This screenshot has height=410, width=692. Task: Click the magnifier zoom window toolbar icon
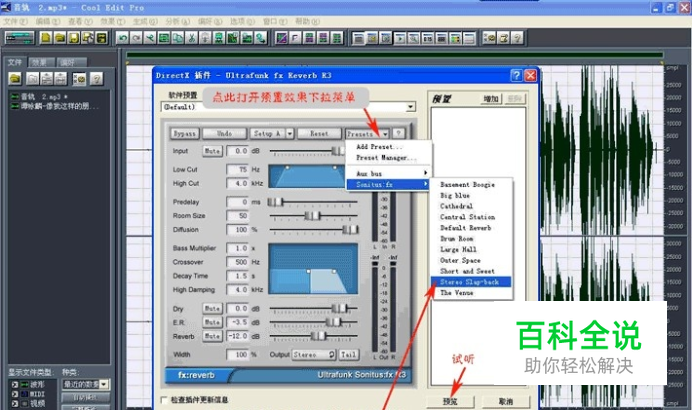pyautogui.click(x=414, y=38)
